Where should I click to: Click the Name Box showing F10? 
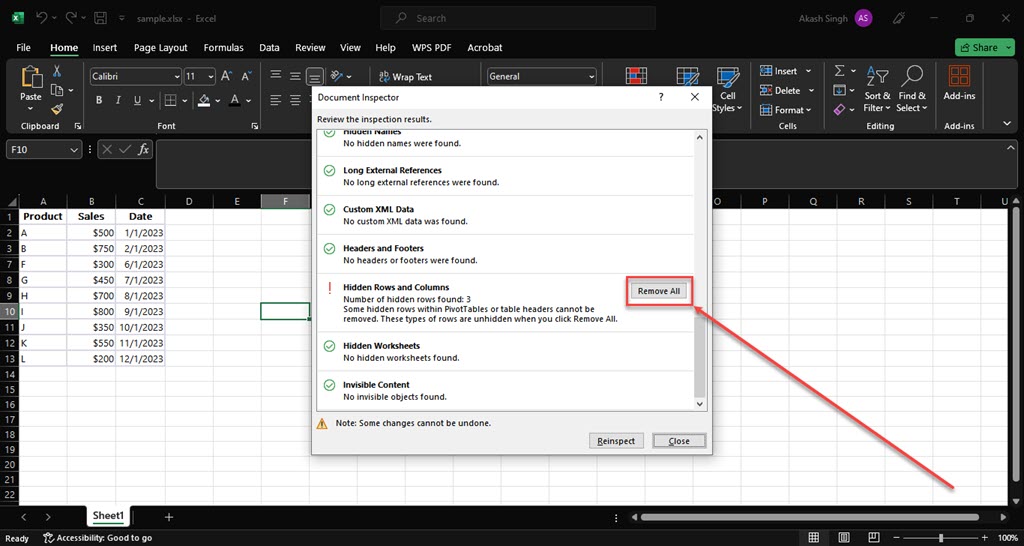pyautogui.click(x=44, y=150)
